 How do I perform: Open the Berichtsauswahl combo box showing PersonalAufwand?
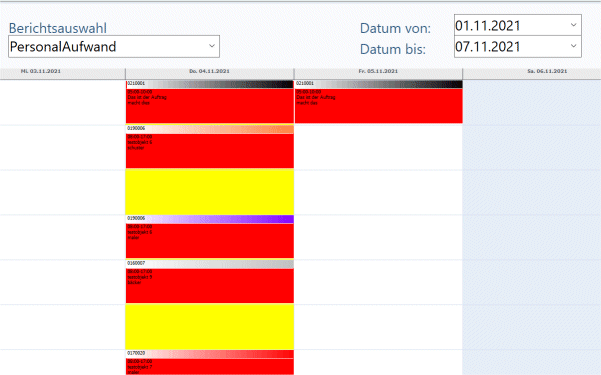(x=114, y=46)
